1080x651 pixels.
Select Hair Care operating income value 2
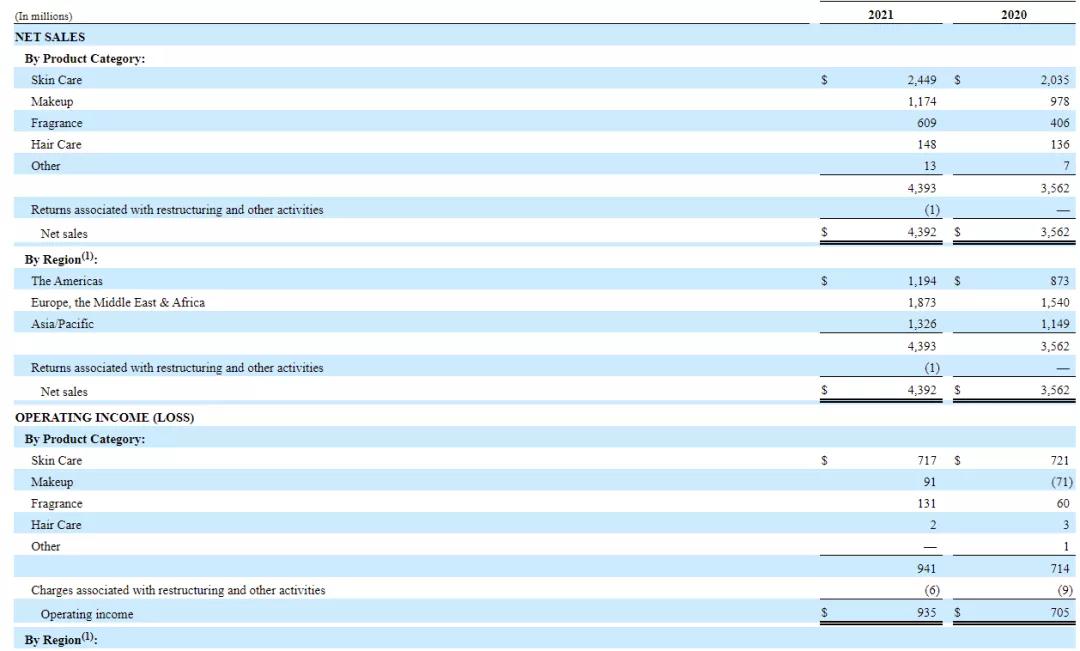[933, 525]
